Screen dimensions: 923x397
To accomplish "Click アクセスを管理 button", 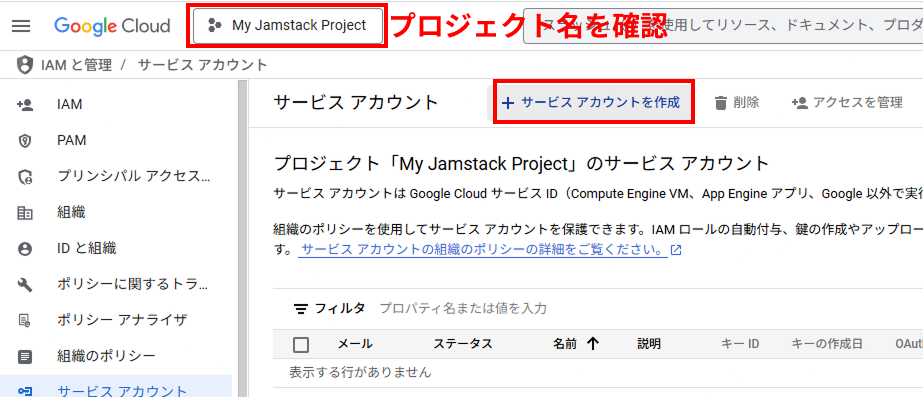I will [x=847, y=102].
